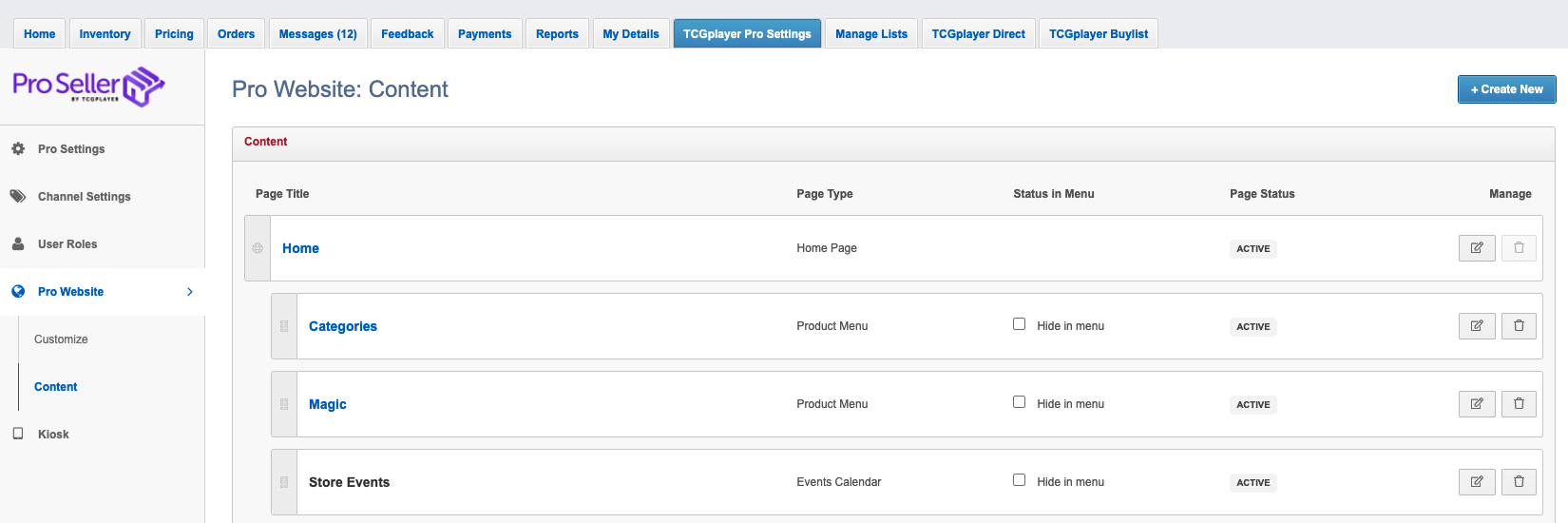Viewport: 1568px width, 523px height.
Task: Open the Feedback tab
Action: tap(408, 34)
